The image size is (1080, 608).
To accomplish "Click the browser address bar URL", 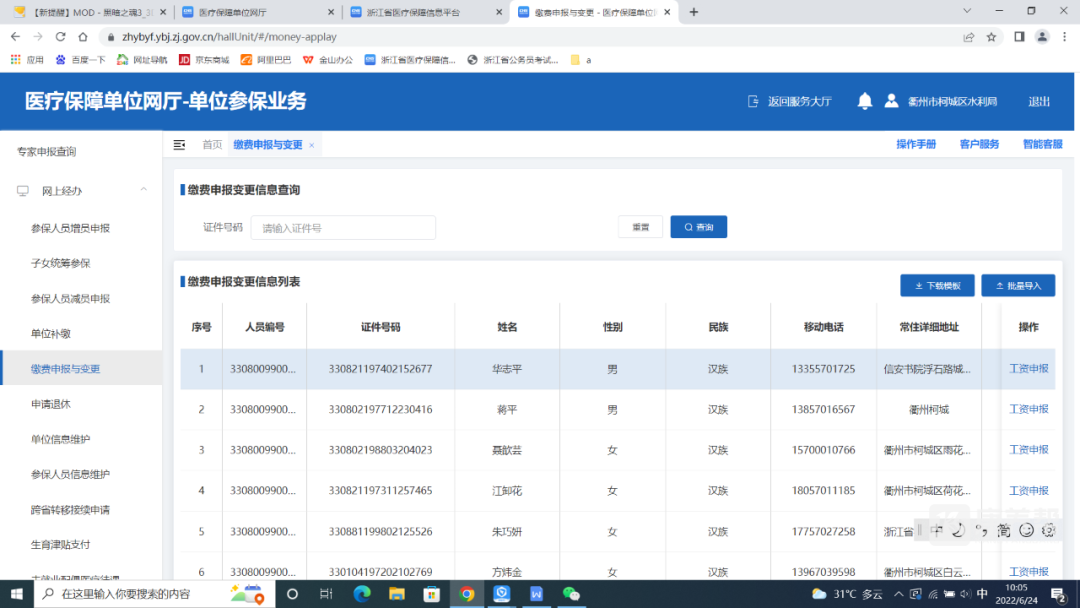I will click(229, 36).
